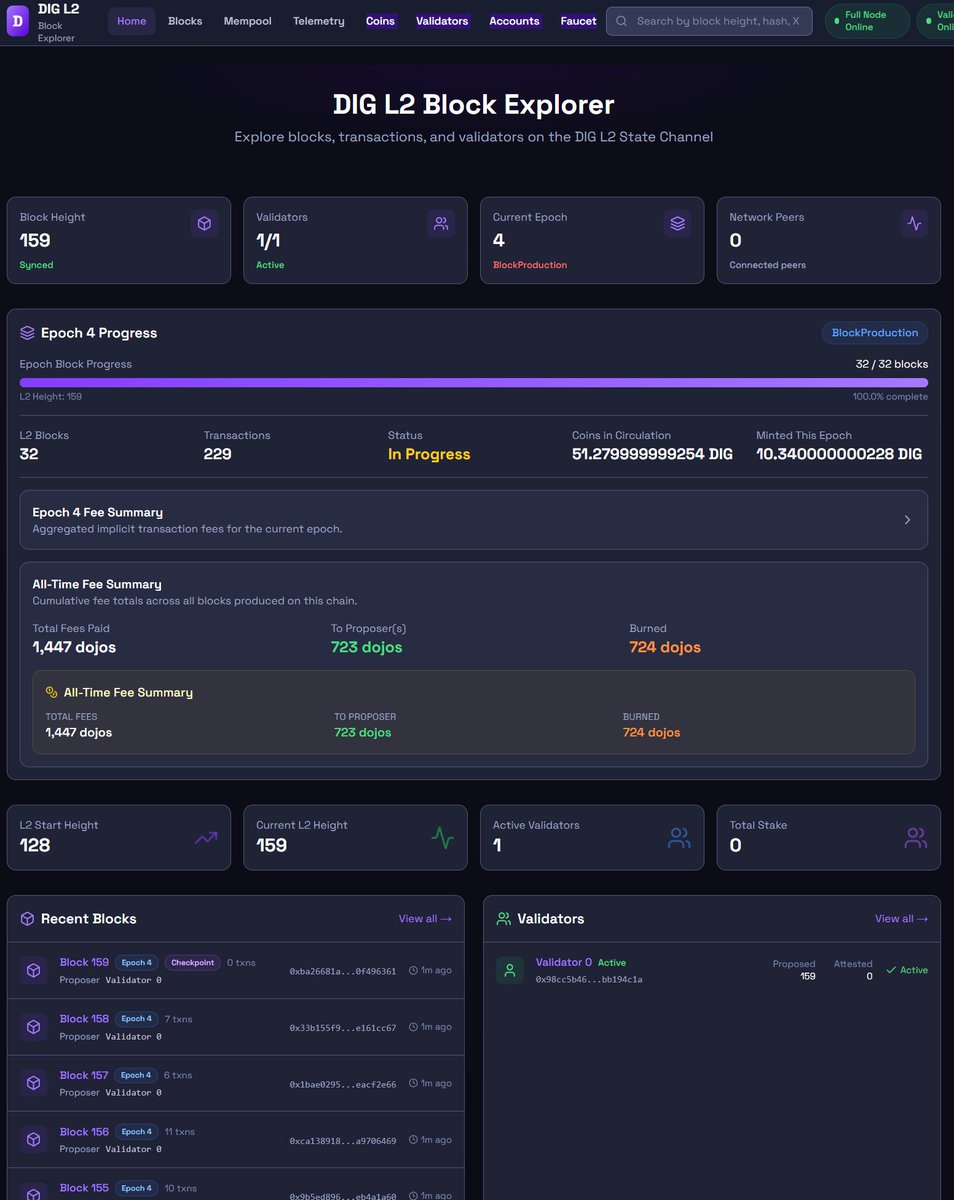Viewport: 954px width, 1200px height.
Task: Open the Home tab
Action: tap(131, 21)
